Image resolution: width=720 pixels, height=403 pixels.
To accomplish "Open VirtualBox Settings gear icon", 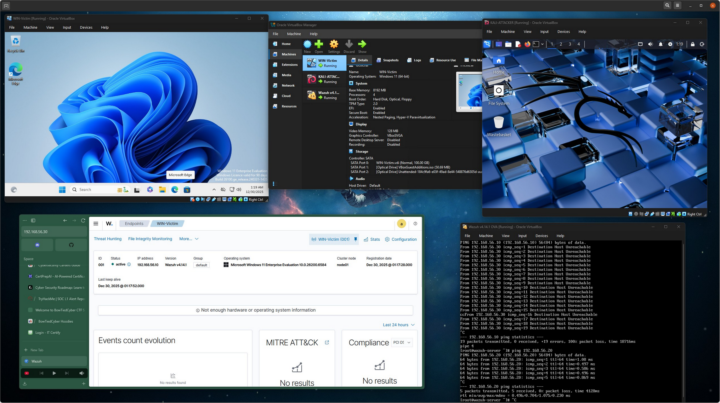I will 333,45.
